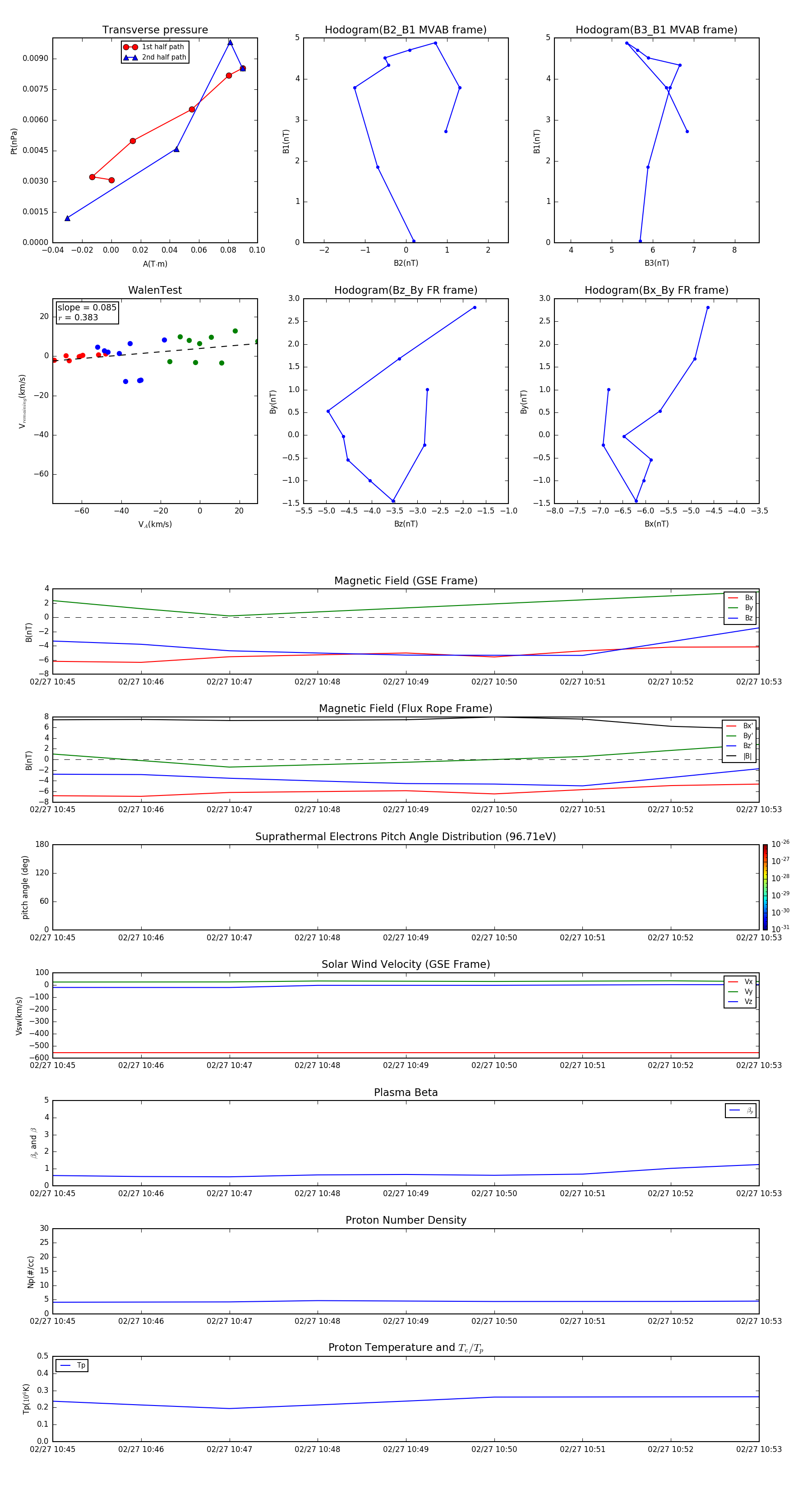Click "Bx'" in the Flux Rope legend

pyautogui.click(x=748, y=726)
